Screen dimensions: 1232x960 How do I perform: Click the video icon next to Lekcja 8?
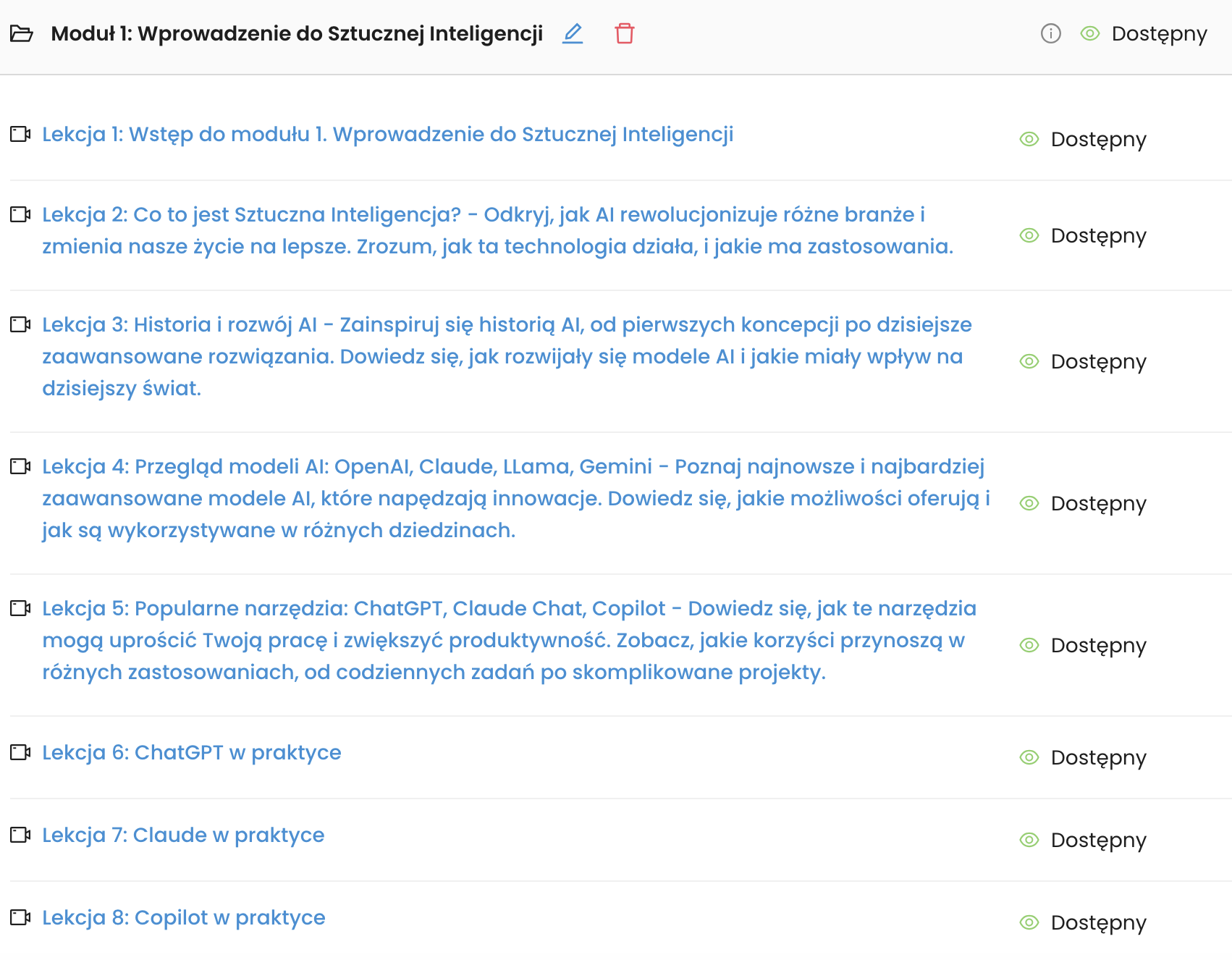(20, 917)
